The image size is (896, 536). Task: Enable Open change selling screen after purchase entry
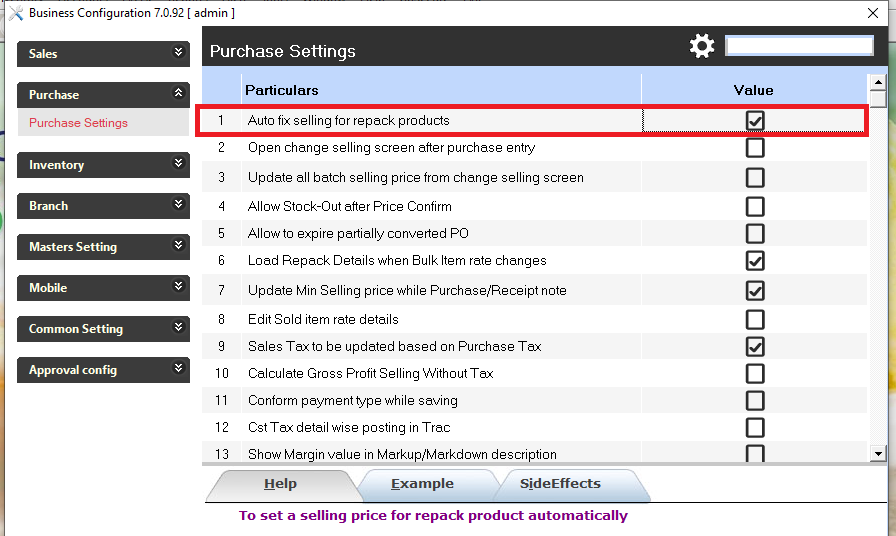755,148
